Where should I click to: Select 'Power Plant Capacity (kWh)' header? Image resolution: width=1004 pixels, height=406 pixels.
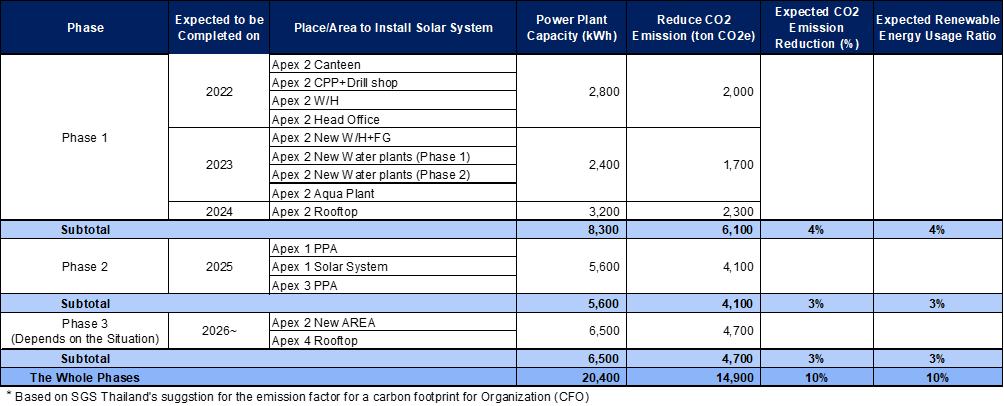tap(571, 28)
